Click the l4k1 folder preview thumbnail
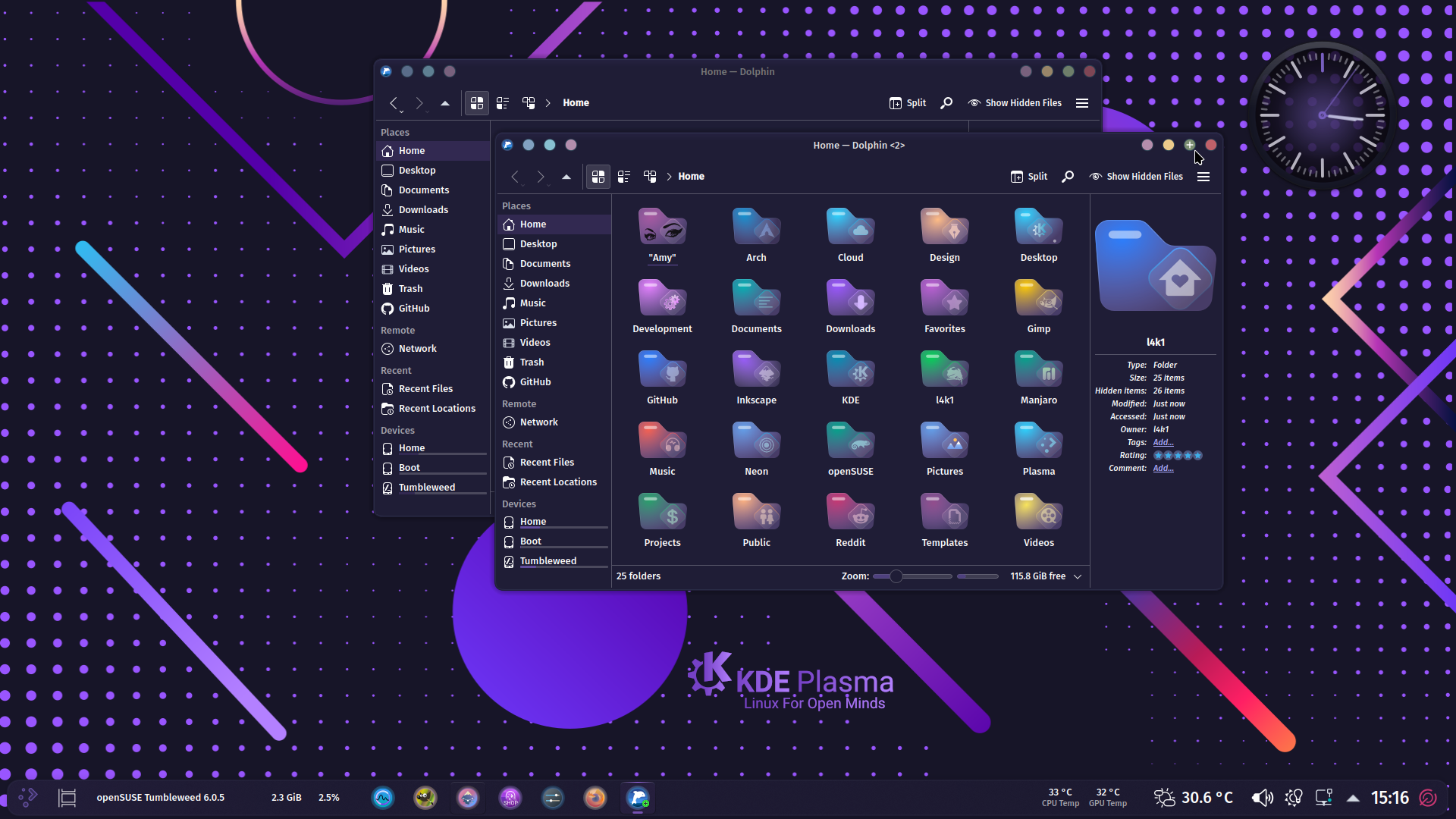The height and width of the screenshot is (819, 1456). pyautogui.click(x=1155, y=266)
